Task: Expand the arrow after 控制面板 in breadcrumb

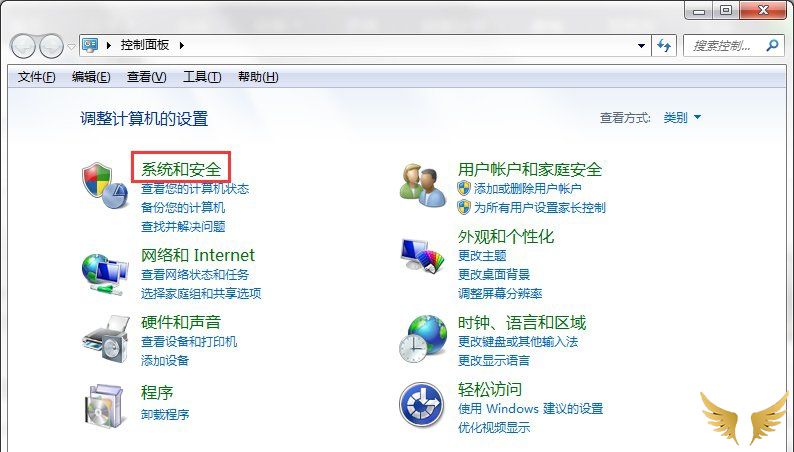Action: [x=182, y=46]
